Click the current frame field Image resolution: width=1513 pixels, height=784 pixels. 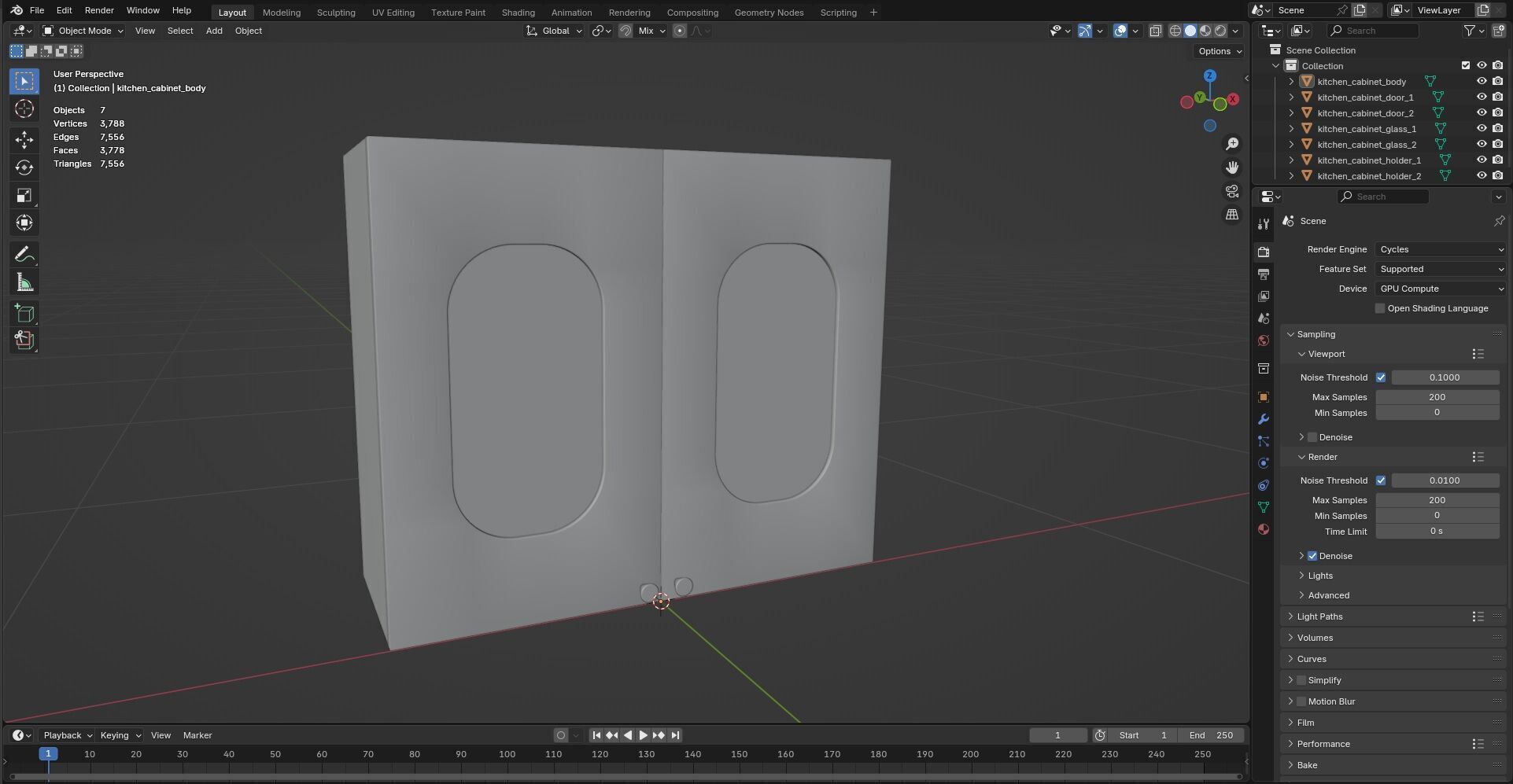click(x=1057, y=735)
